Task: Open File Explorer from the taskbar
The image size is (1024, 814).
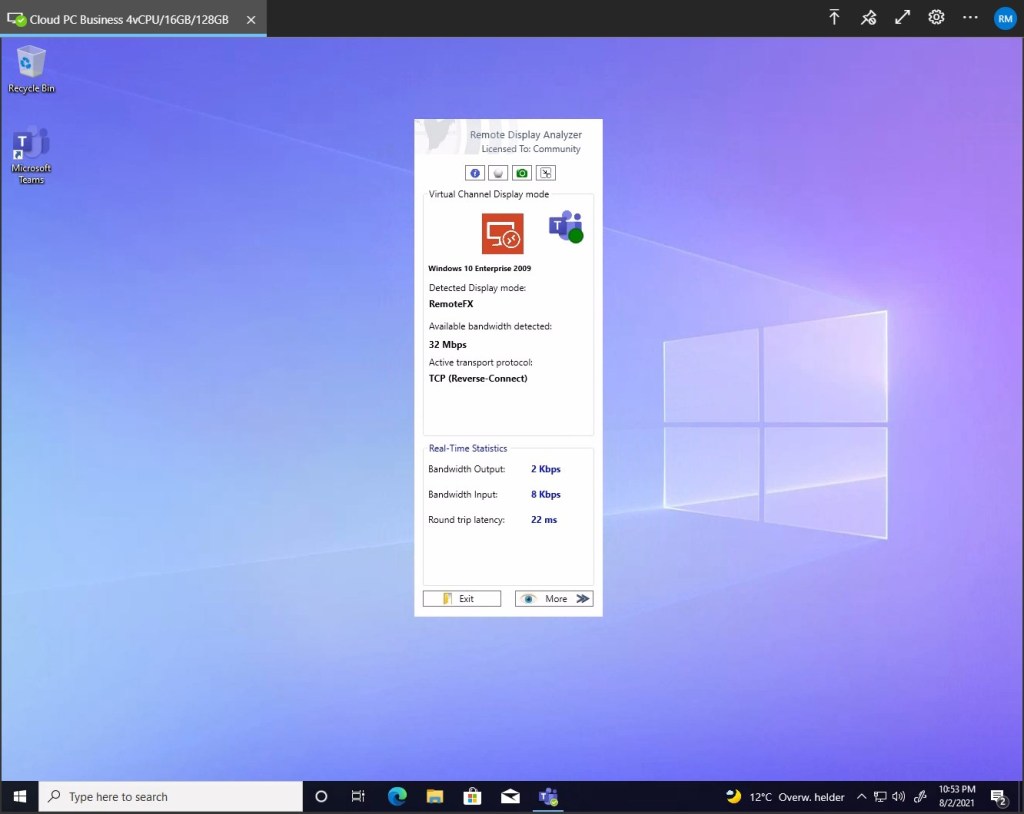Action: pyautogui.click(x=434, y=796)
